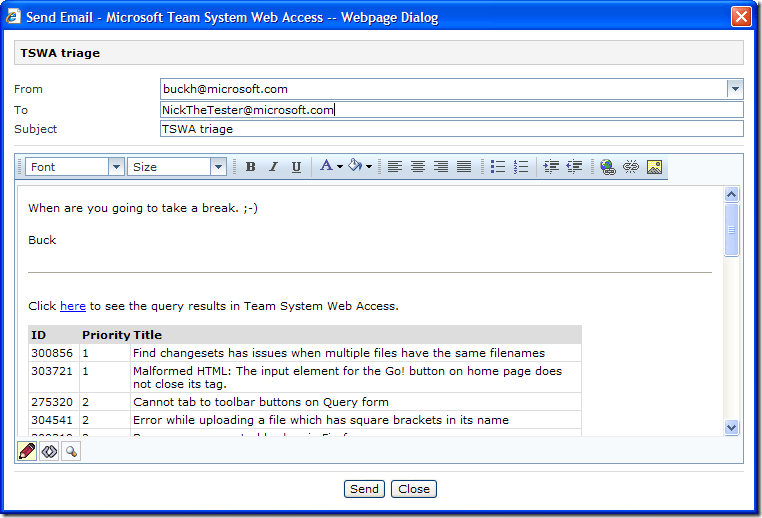
Task: Click ID cell 275320
Action: 52,402
